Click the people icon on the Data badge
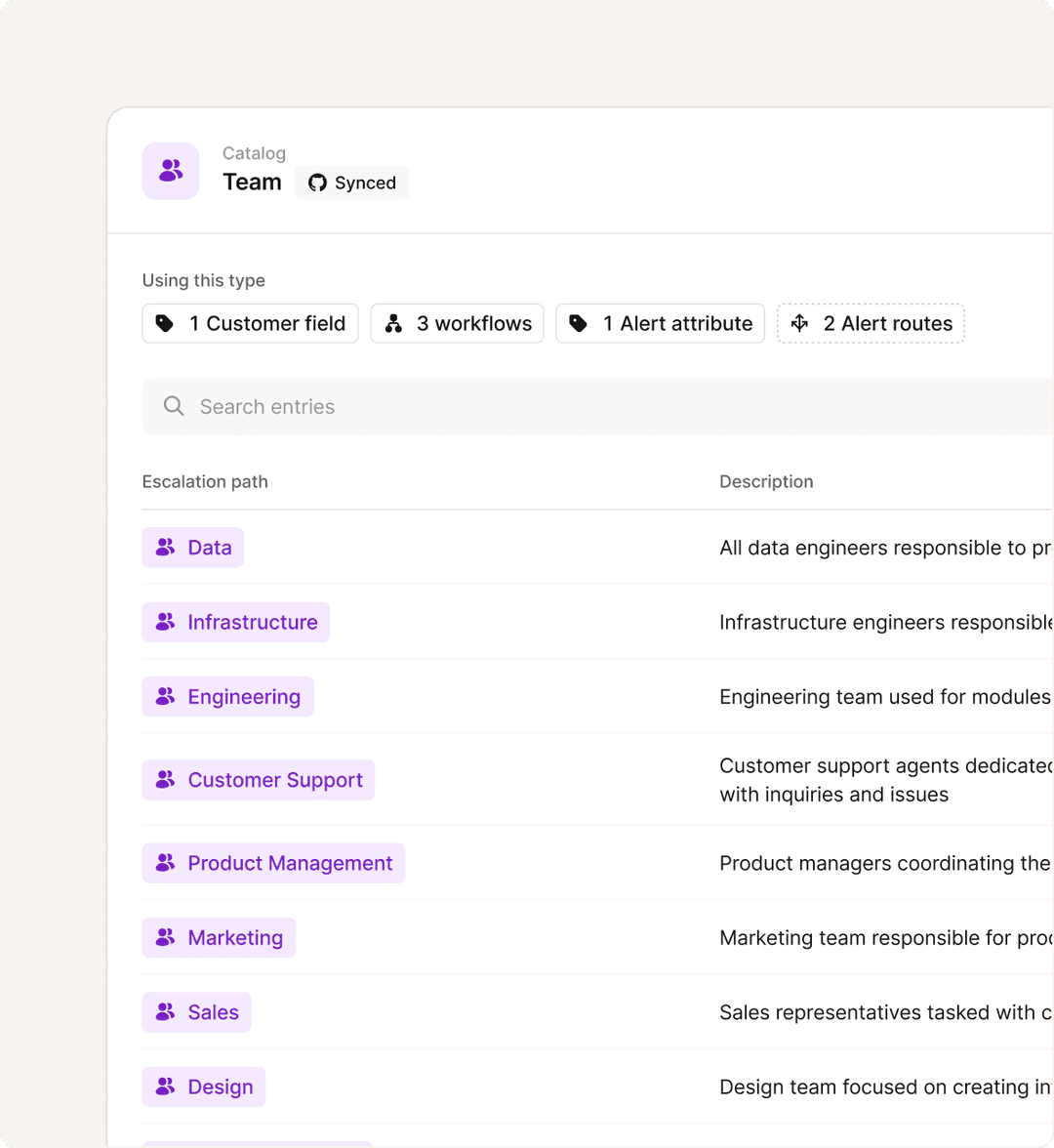The image size is (1054, 1148). click(x=163, y=548)
